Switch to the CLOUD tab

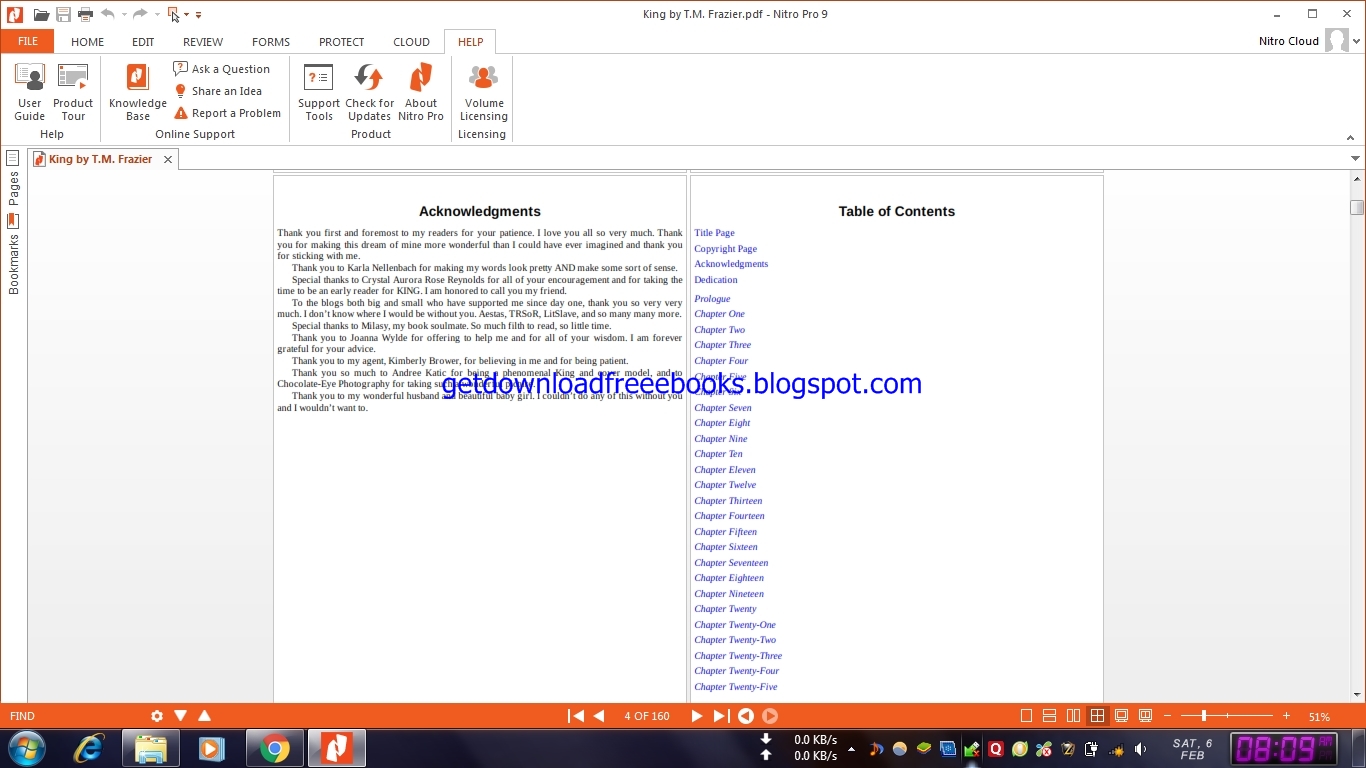coord(411,42)
